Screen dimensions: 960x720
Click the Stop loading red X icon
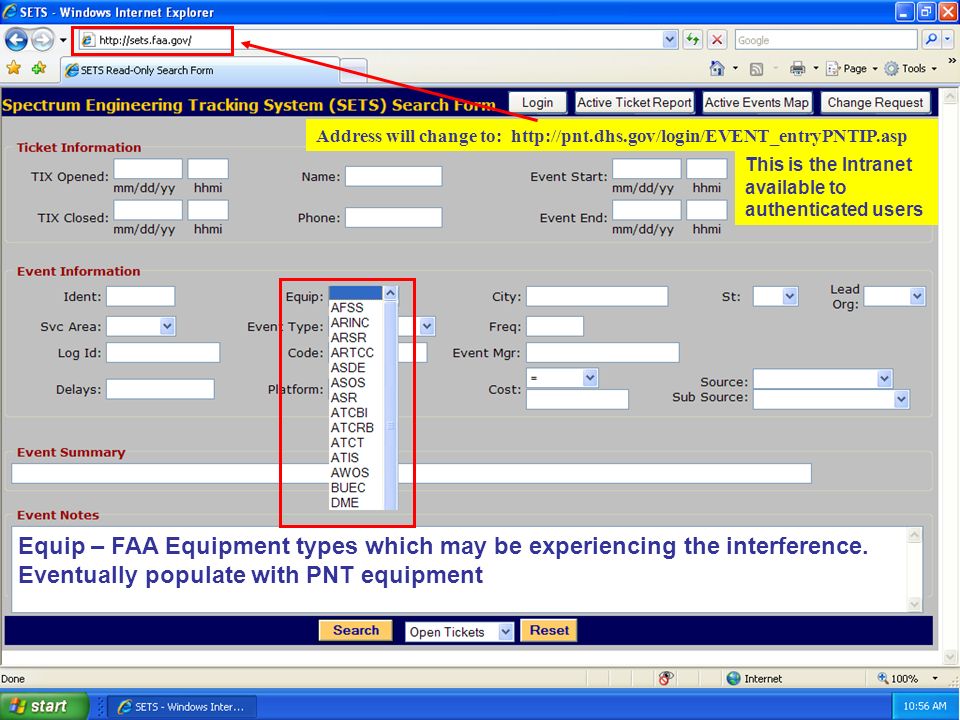click(x=717, y=40)
